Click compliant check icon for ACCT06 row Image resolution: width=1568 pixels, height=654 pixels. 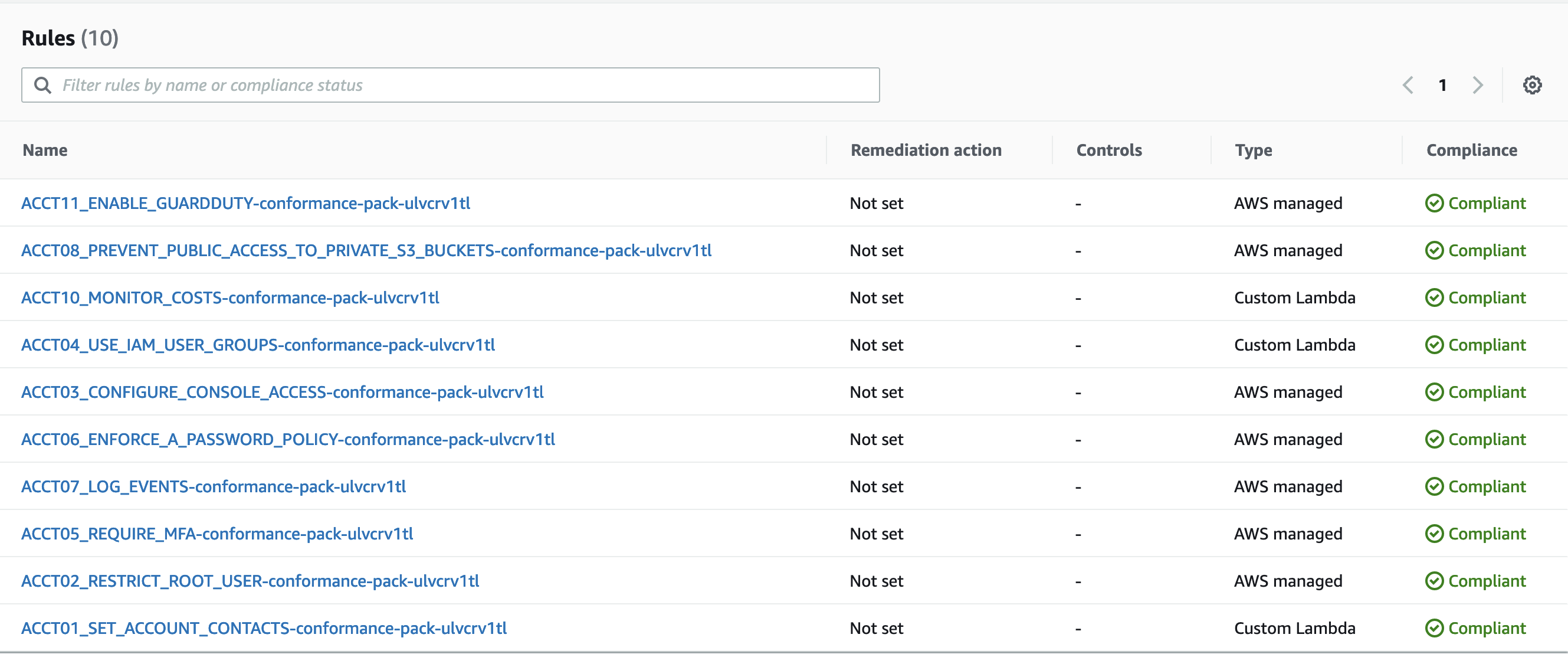point(1434,440)
